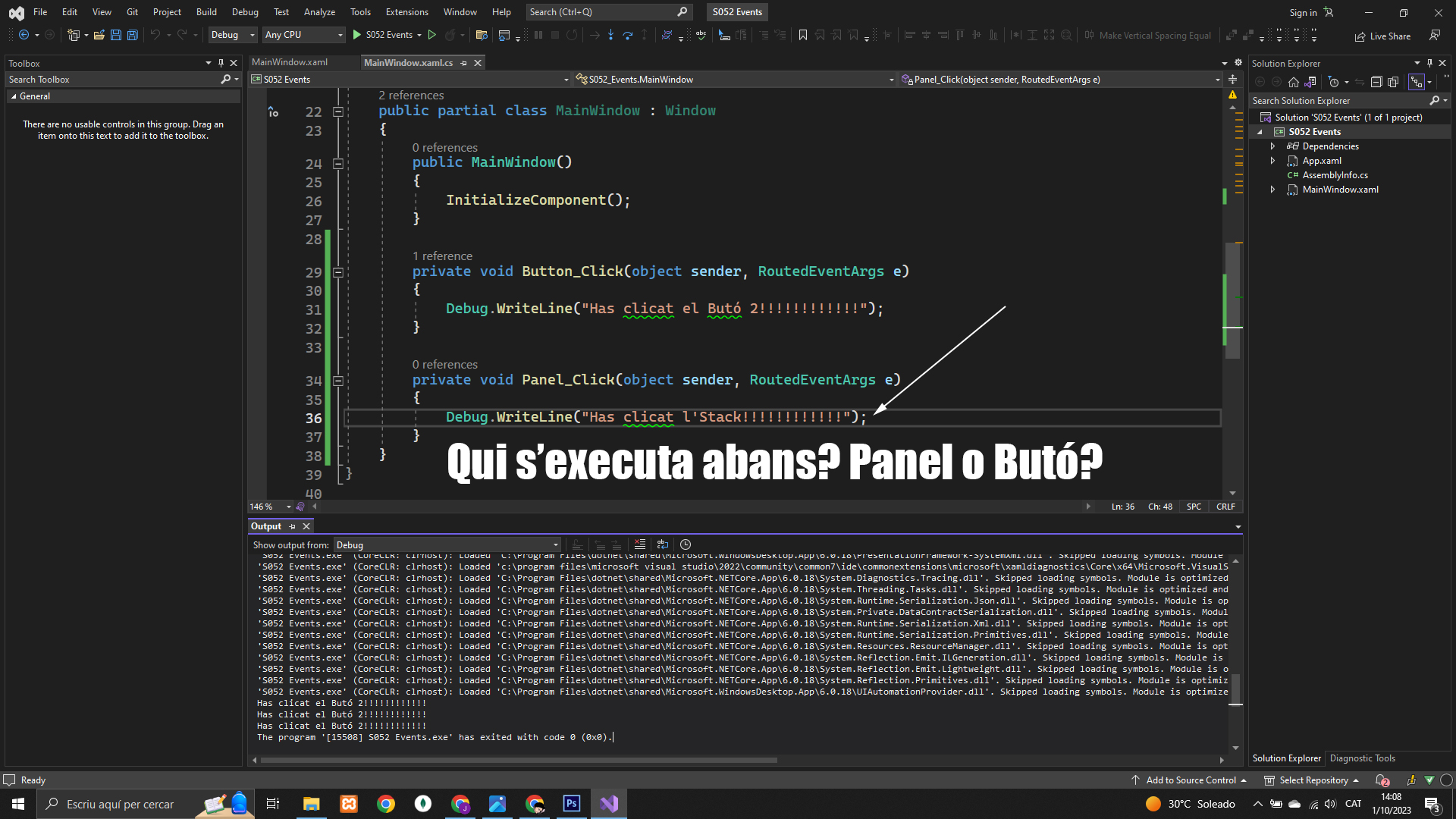Click the Step Into debug icon
This screenshot has width=1456, height=819.
(610, 35)
